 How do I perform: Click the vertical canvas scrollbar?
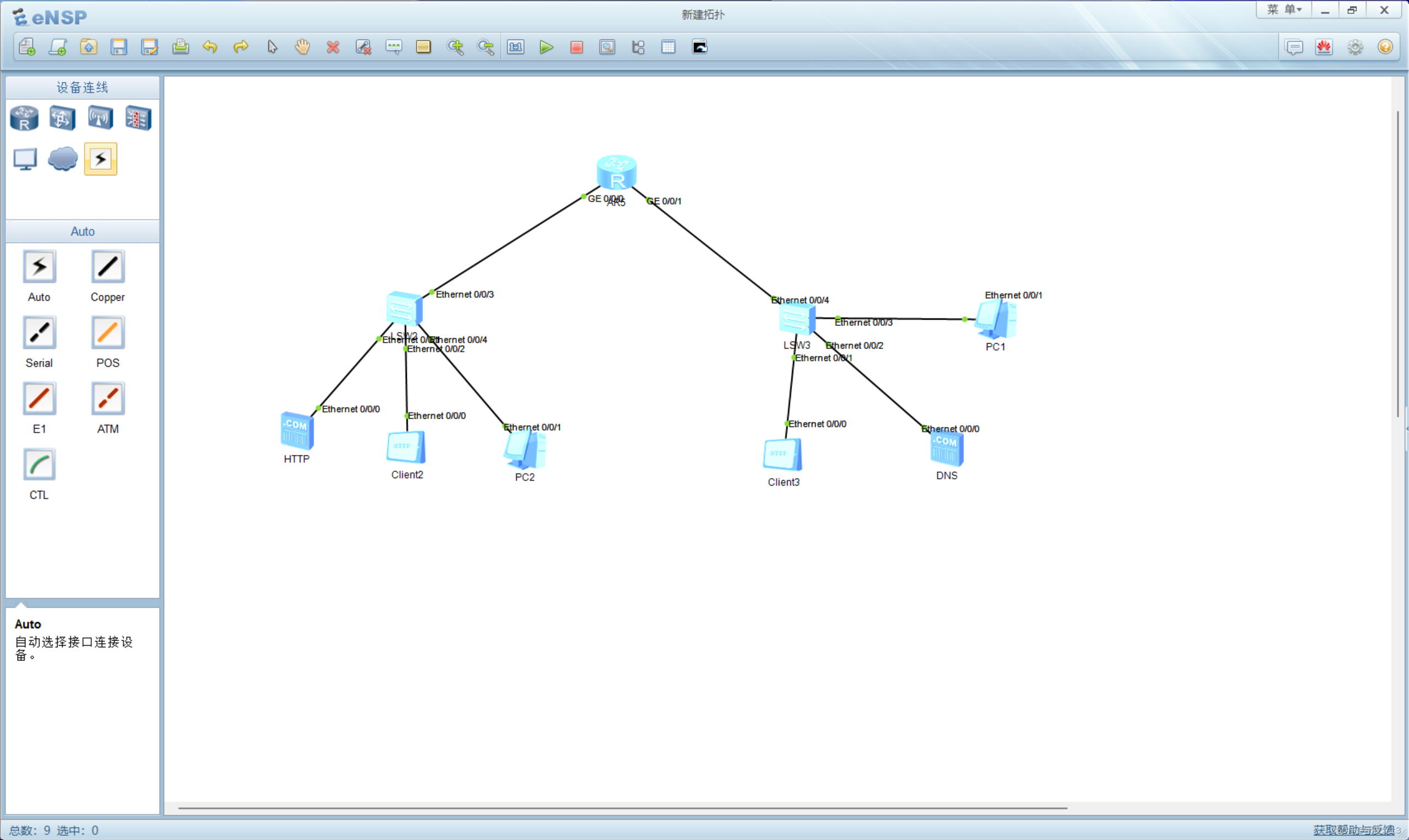pyautogui.click(x=1398, y=264)
